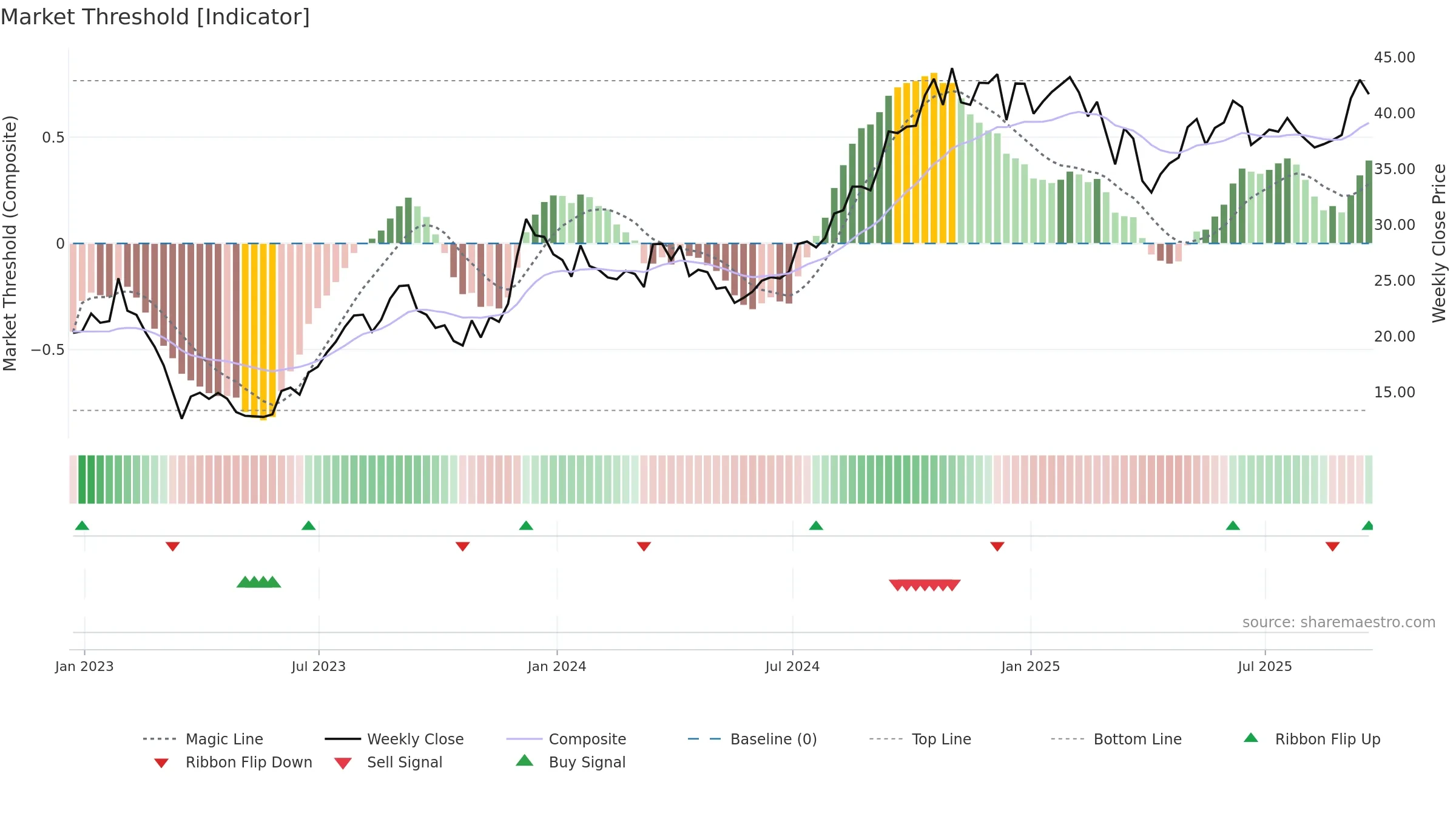Click the last light green ribbon segment at right end

(1369, 479)
